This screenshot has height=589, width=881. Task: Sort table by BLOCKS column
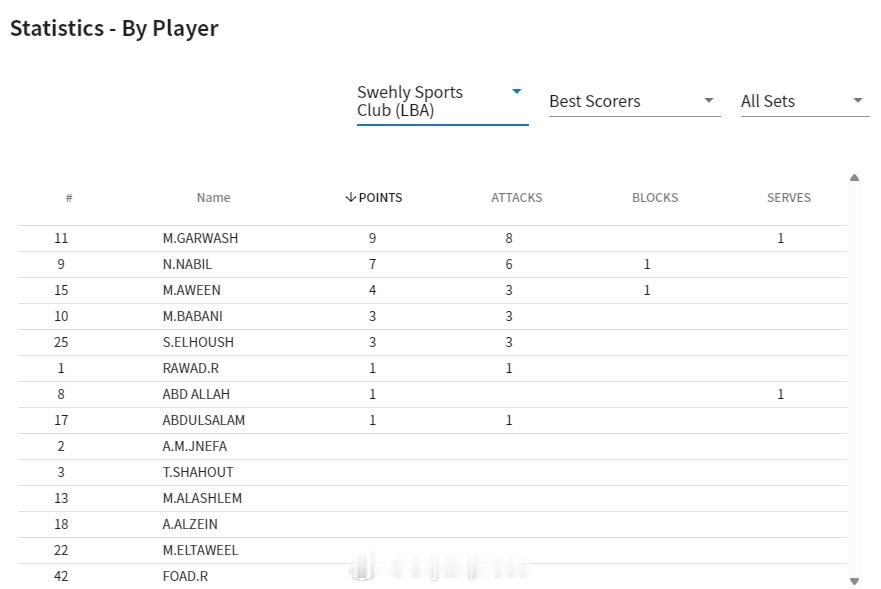coord(655,197)
